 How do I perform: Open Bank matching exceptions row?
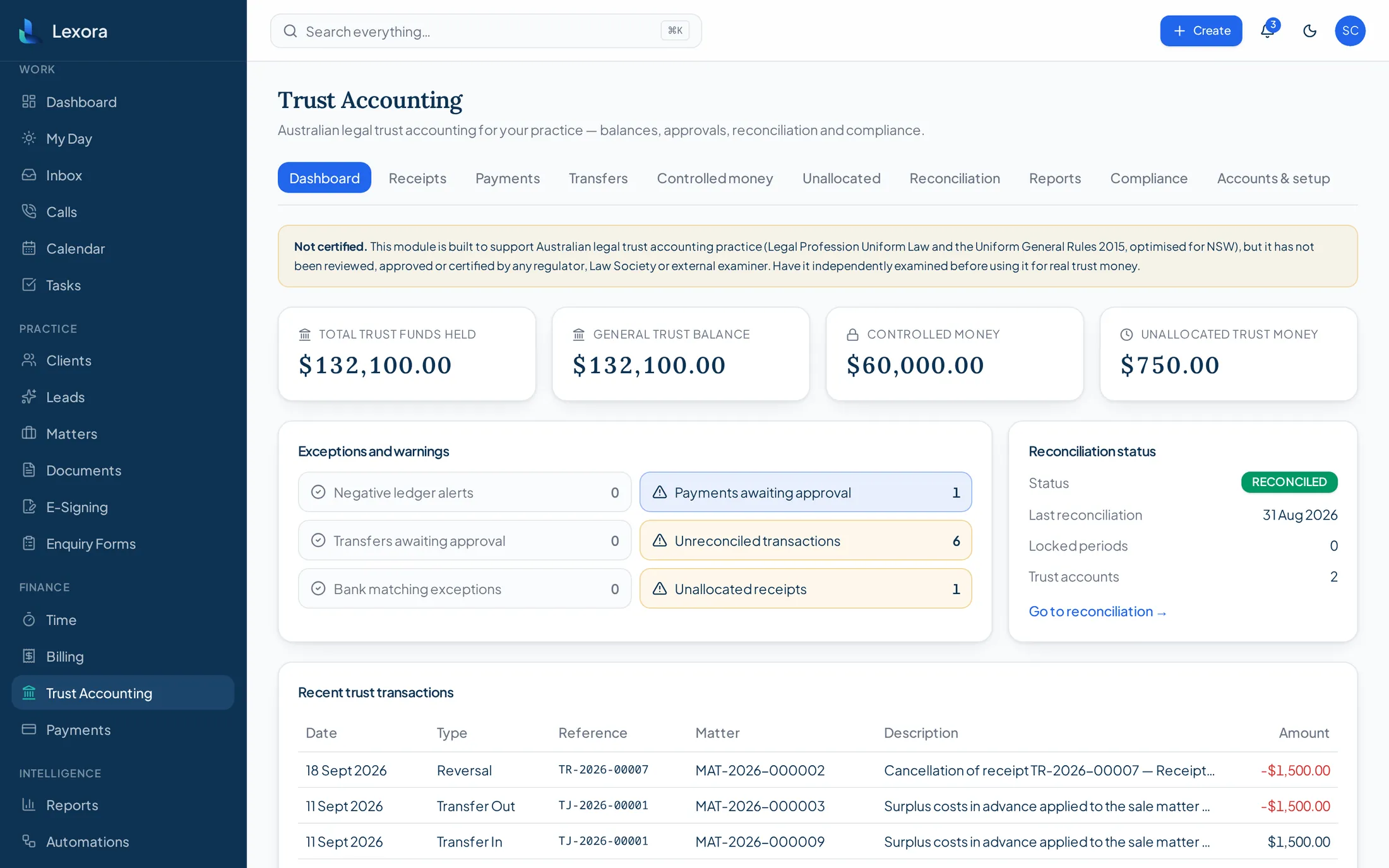point(465,588)
